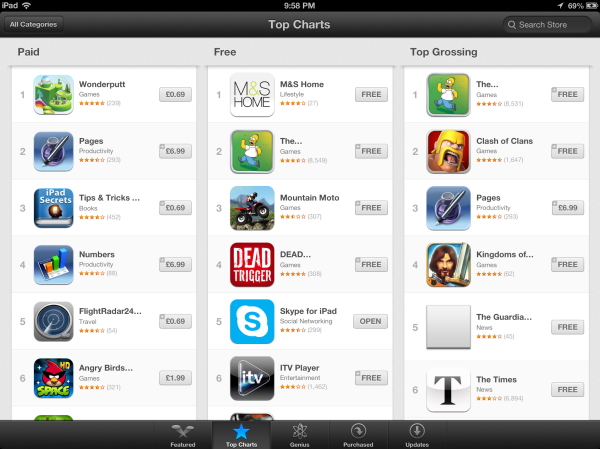Screen dimensions: 600x449
Task: Tap the M&S Home app icon
Action: coord(252,95)
